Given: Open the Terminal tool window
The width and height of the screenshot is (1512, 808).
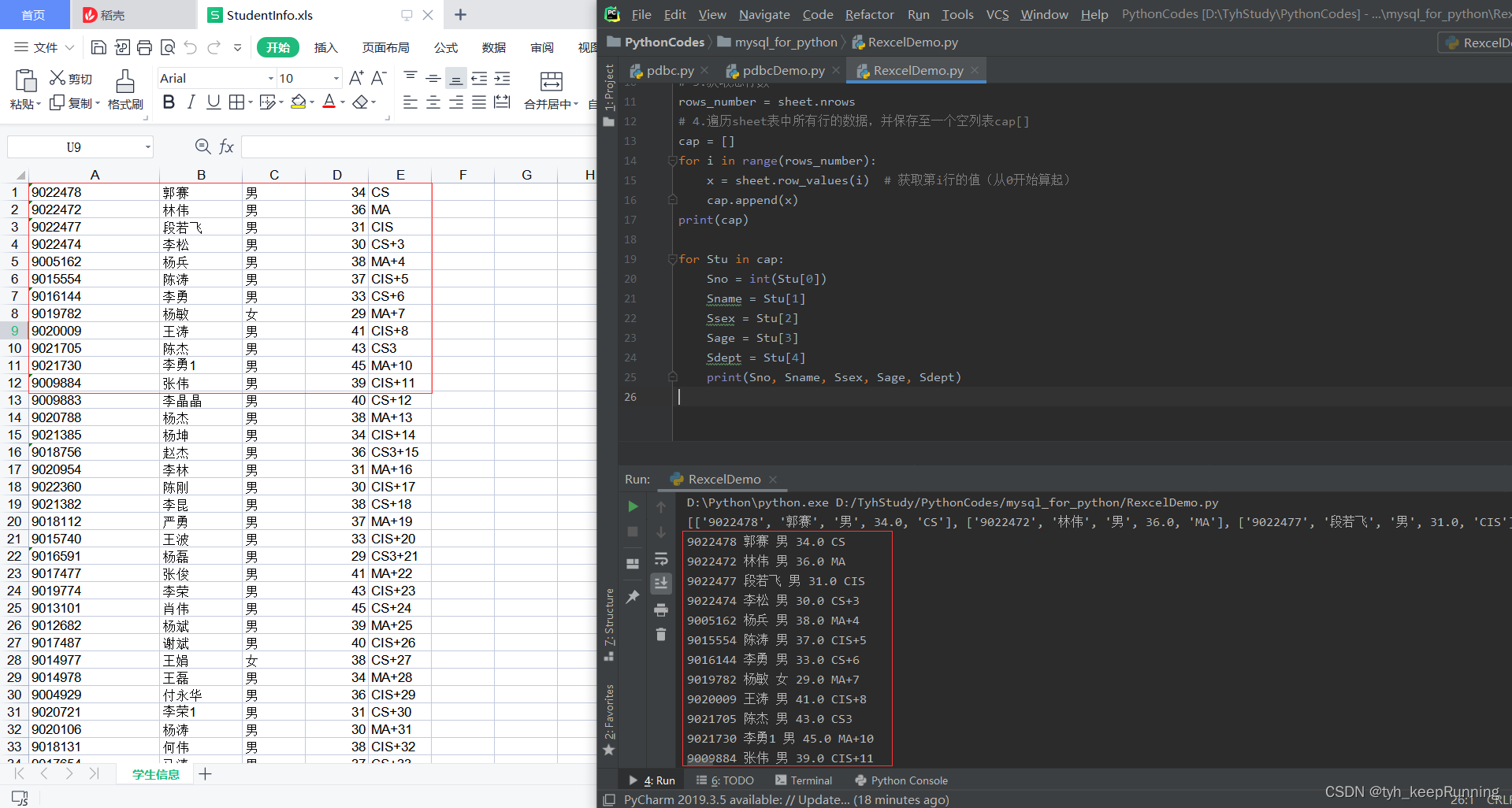Looking at the screenshot, I should point(804,780).
